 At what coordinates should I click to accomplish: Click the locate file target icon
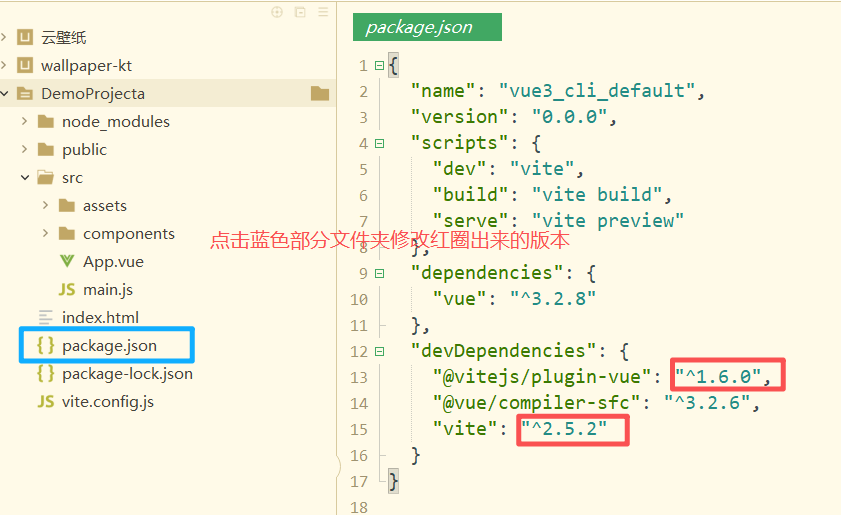point(277,12)
